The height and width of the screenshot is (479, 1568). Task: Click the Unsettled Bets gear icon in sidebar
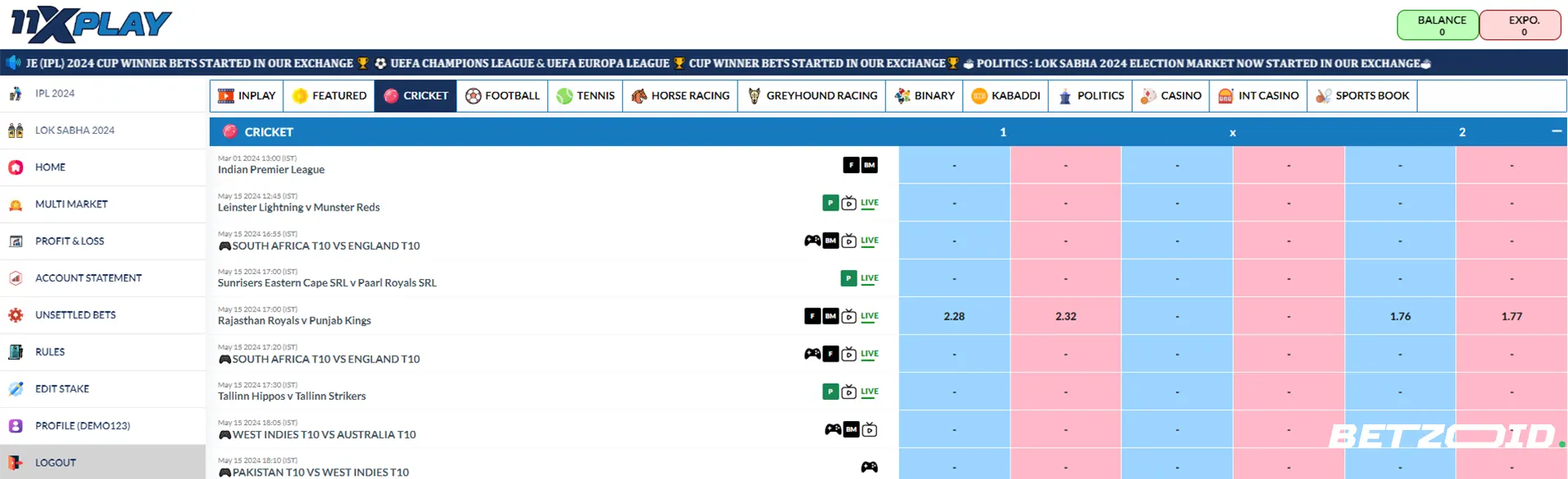point(16,315)
